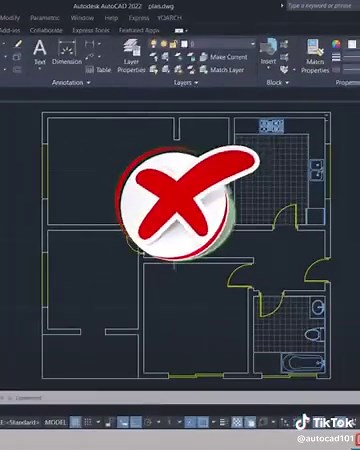Click the layer Freeze icon in second row
Screen dimensions: 360x450
point(178,57)
